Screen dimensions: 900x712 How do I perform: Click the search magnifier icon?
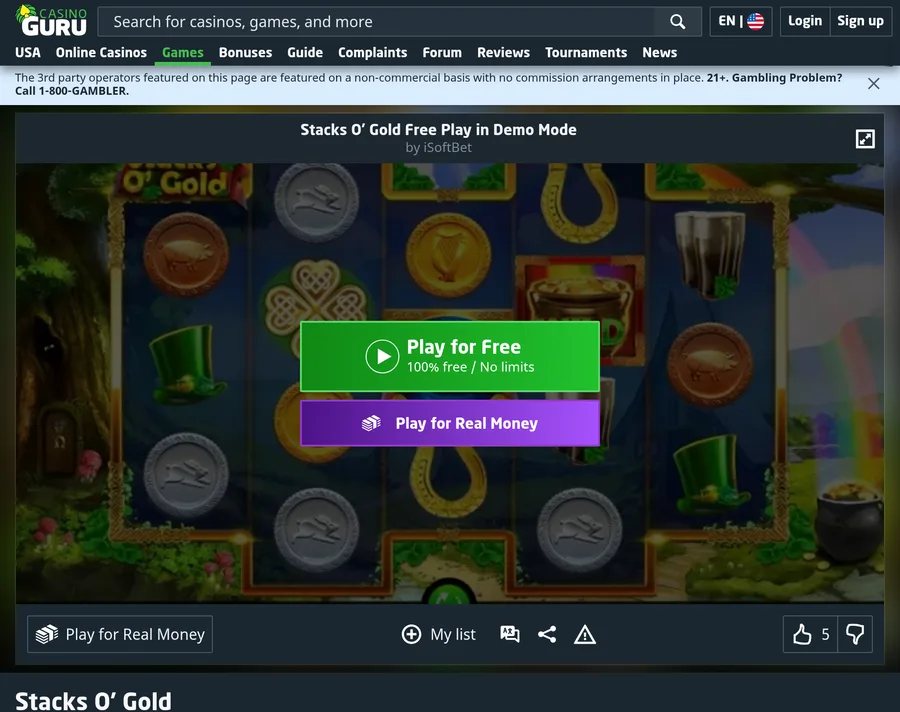[678, 22]
